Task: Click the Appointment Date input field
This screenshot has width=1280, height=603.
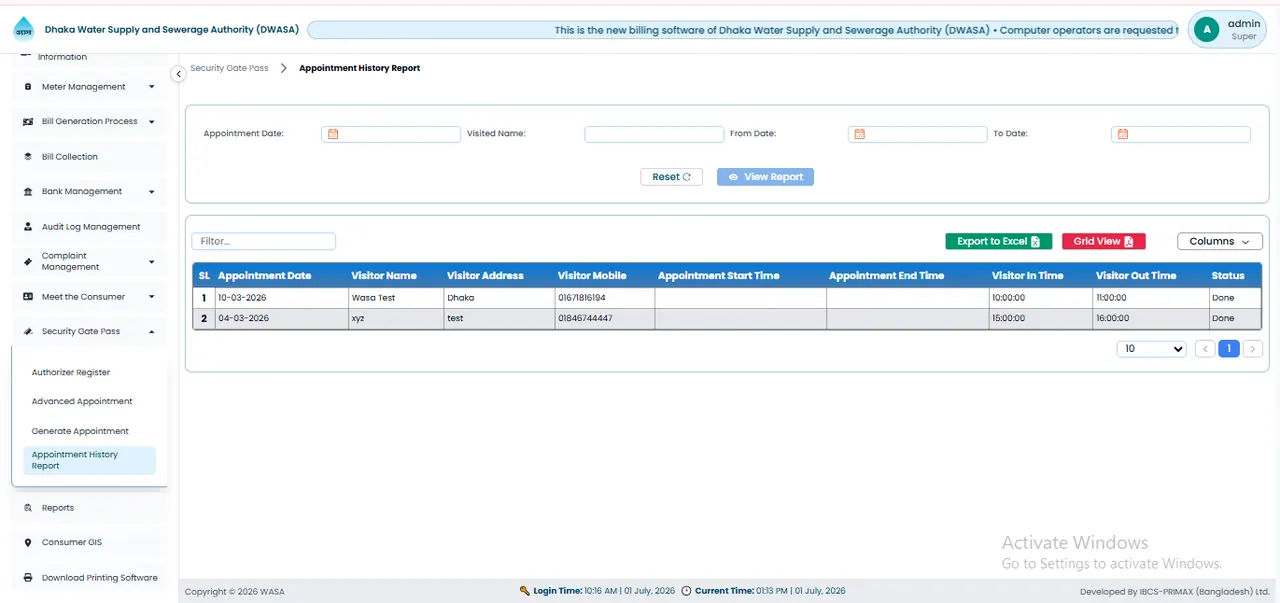Action: pyautogui.click(x=390, y=134)
